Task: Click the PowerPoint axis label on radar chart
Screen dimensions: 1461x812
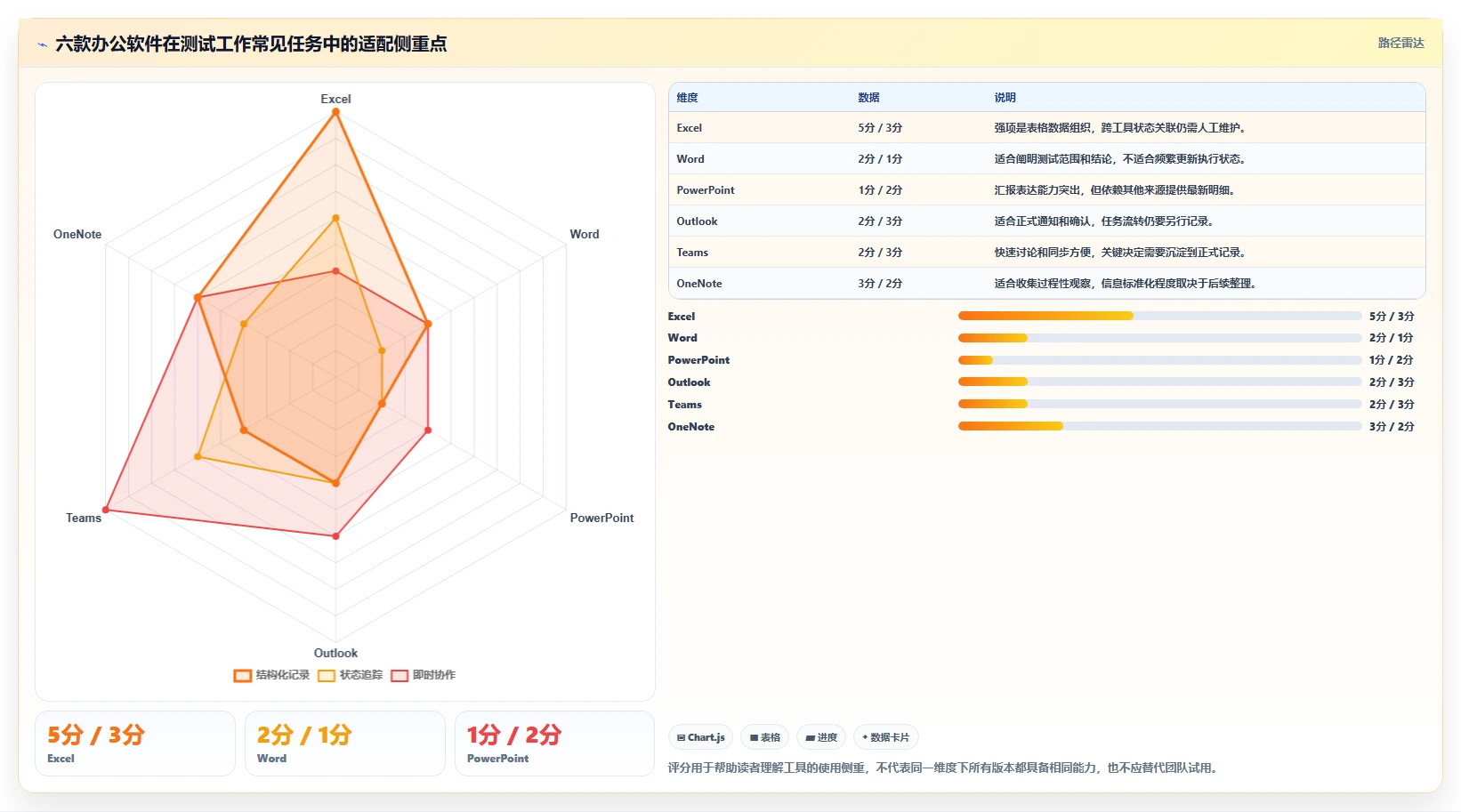Action: pyautogui.click(x=601, y=518)
